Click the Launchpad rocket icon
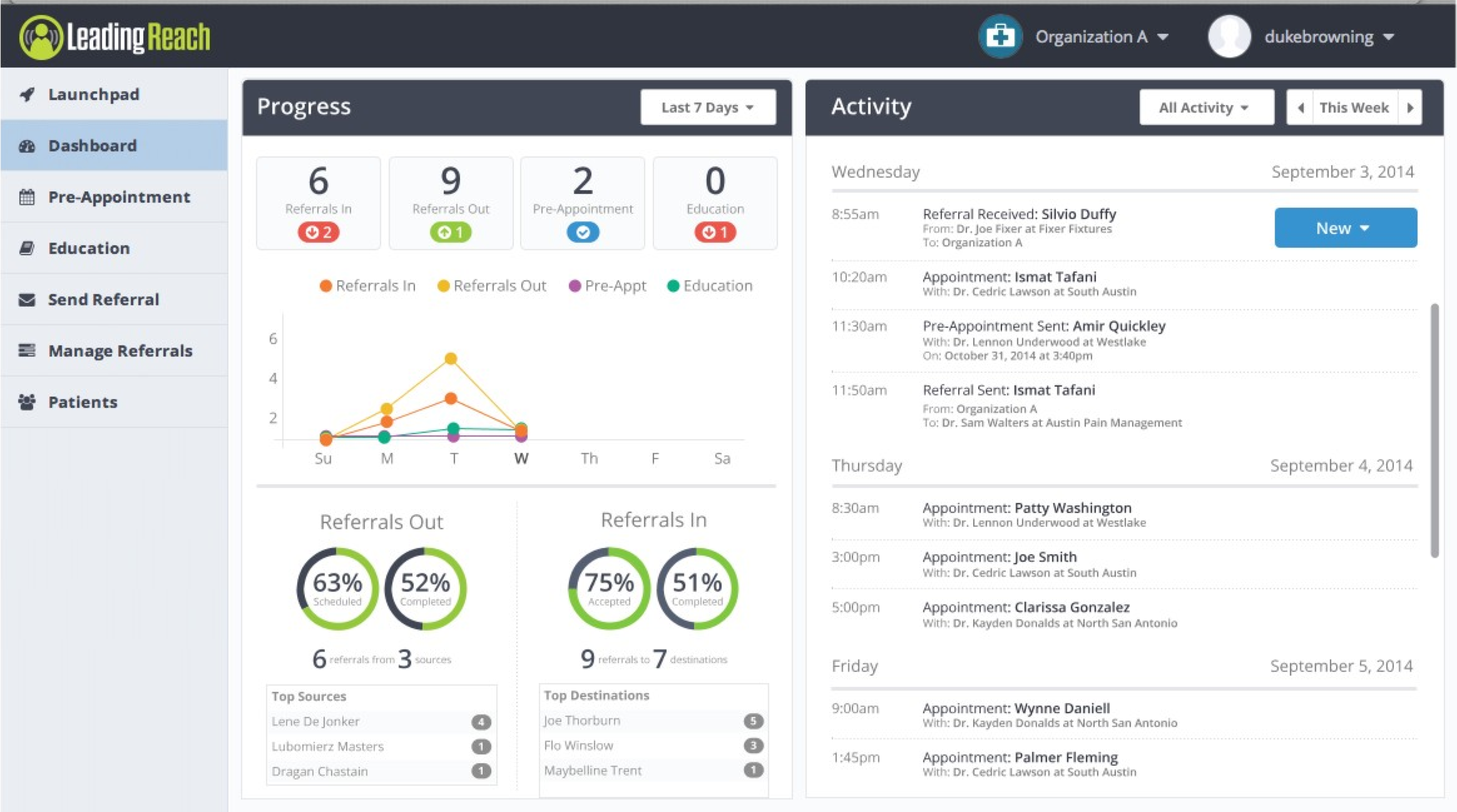 click(x=27, y=94)
